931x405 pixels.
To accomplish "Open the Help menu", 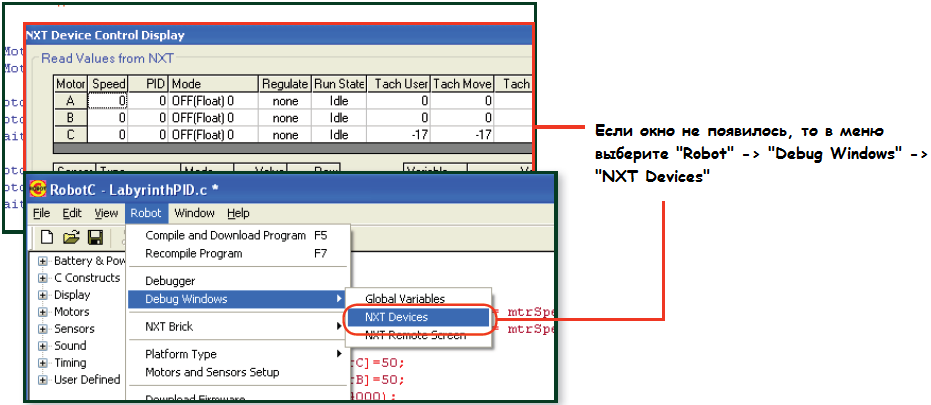I will click(x=238, y=213).
